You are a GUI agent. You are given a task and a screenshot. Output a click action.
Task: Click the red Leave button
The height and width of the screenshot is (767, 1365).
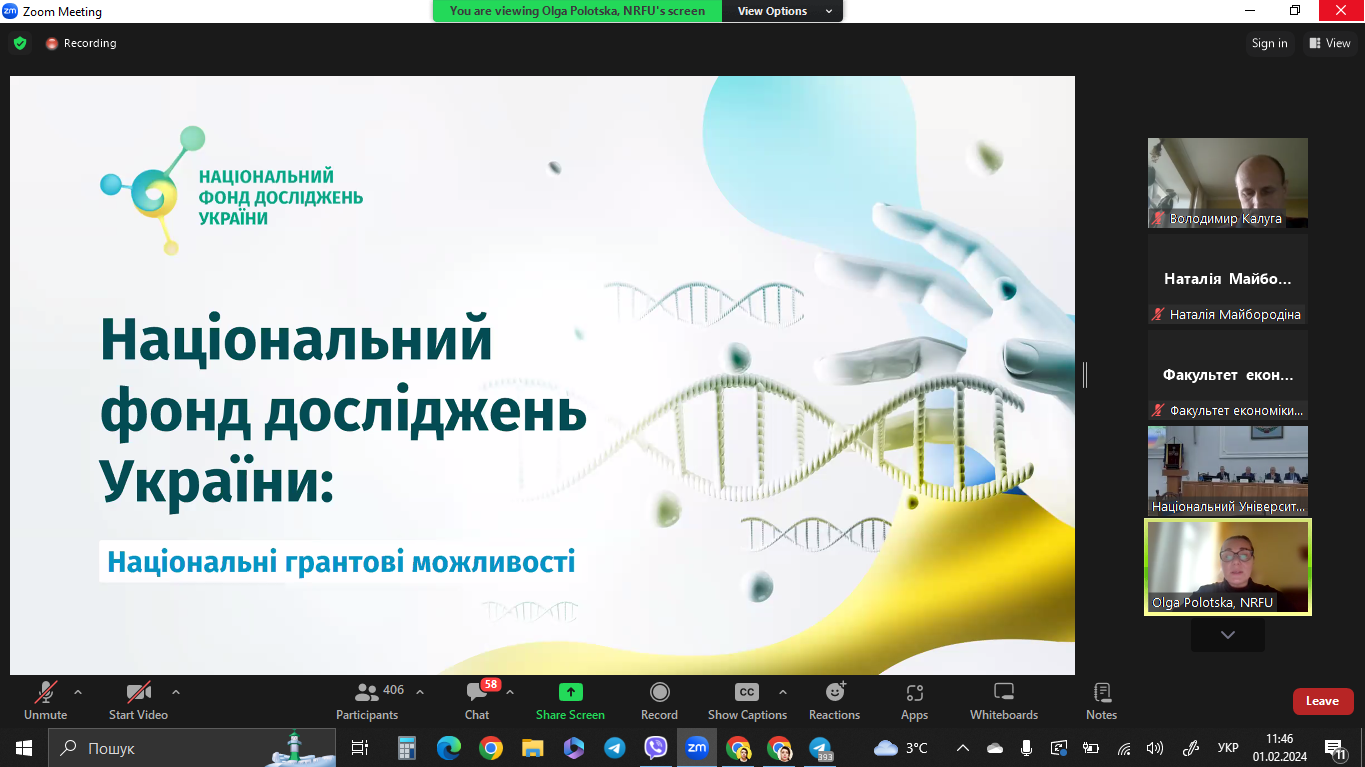1322,701
